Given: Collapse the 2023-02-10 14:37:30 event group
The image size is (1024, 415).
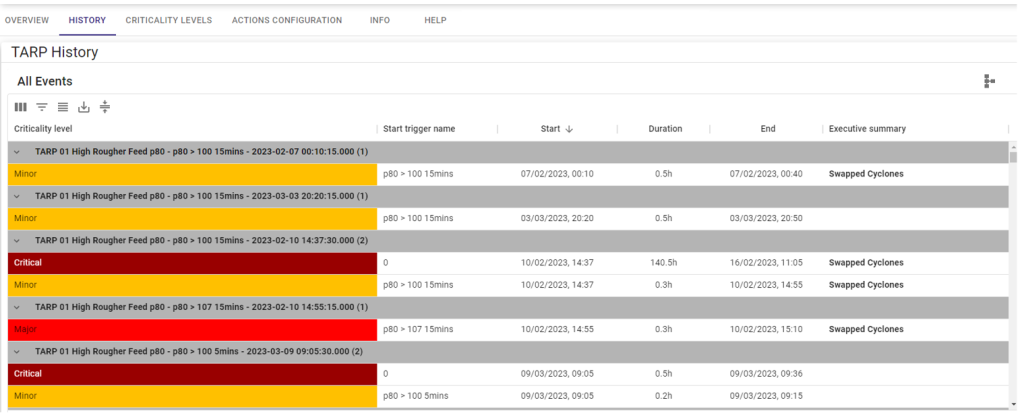Looking at the screenshot, I should click(16, 241).
